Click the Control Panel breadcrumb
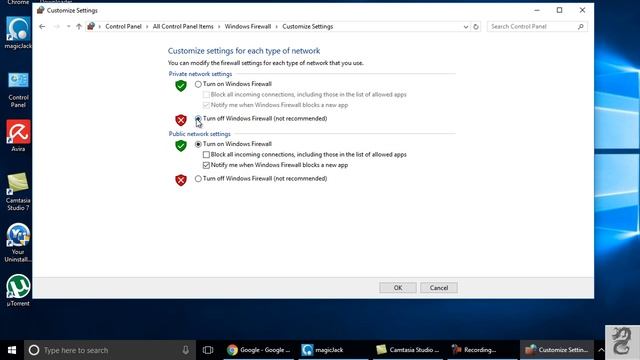The height and width of the screenshot is (360, 640). [123, 27]
